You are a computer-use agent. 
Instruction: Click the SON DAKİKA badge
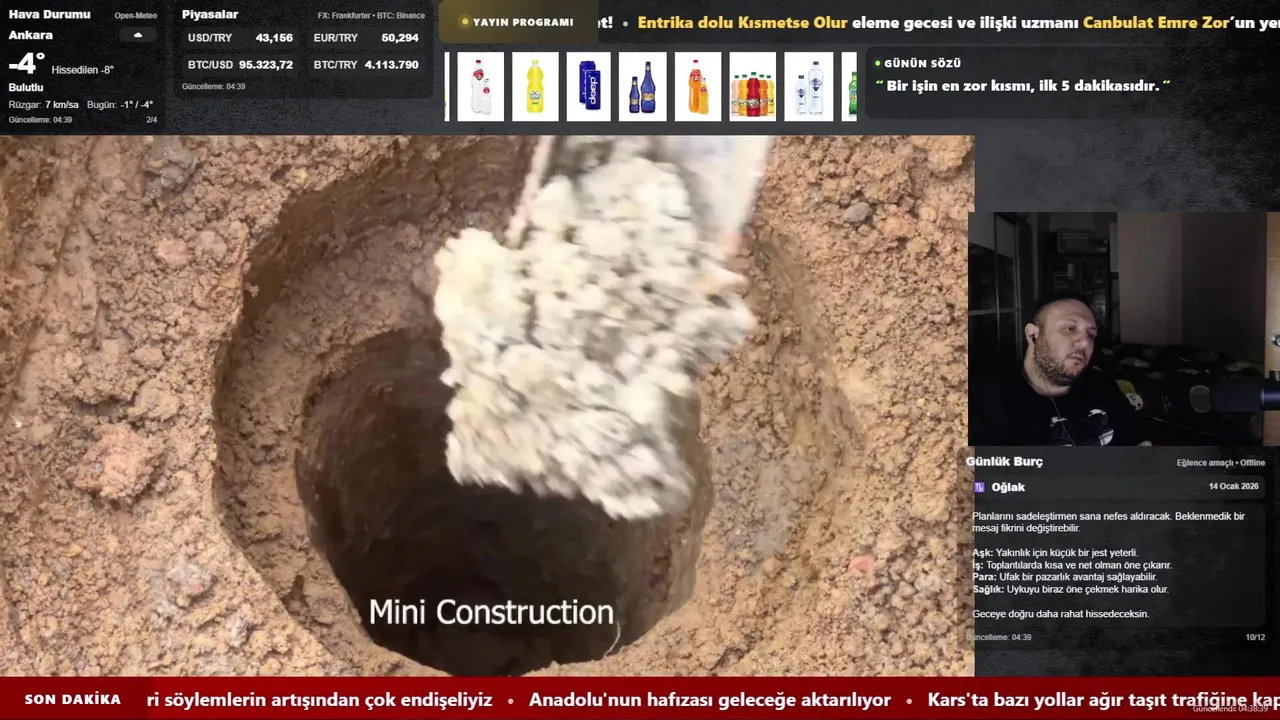73,699
